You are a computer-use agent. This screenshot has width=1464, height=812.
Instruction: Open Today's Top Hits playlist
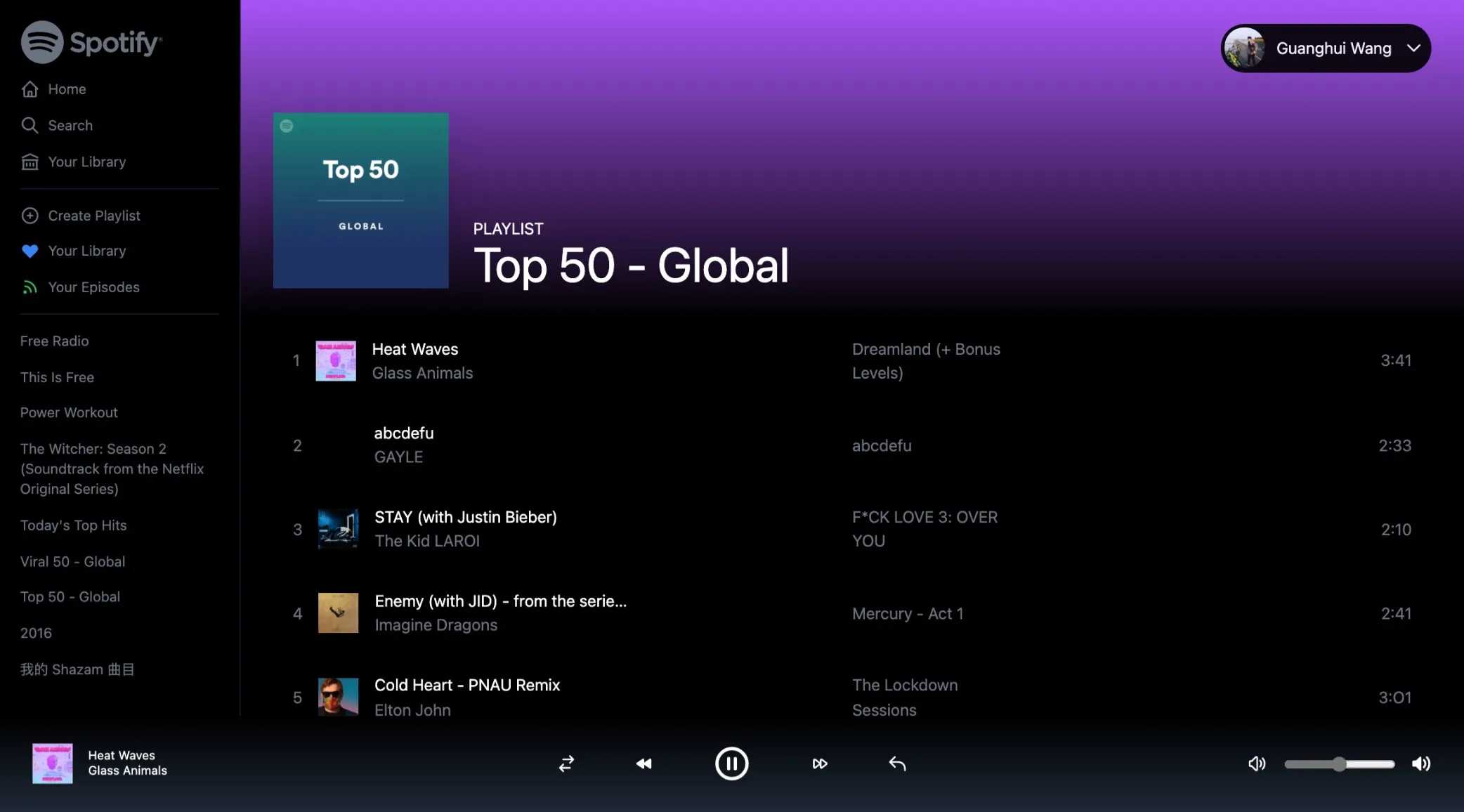point(73,525)
